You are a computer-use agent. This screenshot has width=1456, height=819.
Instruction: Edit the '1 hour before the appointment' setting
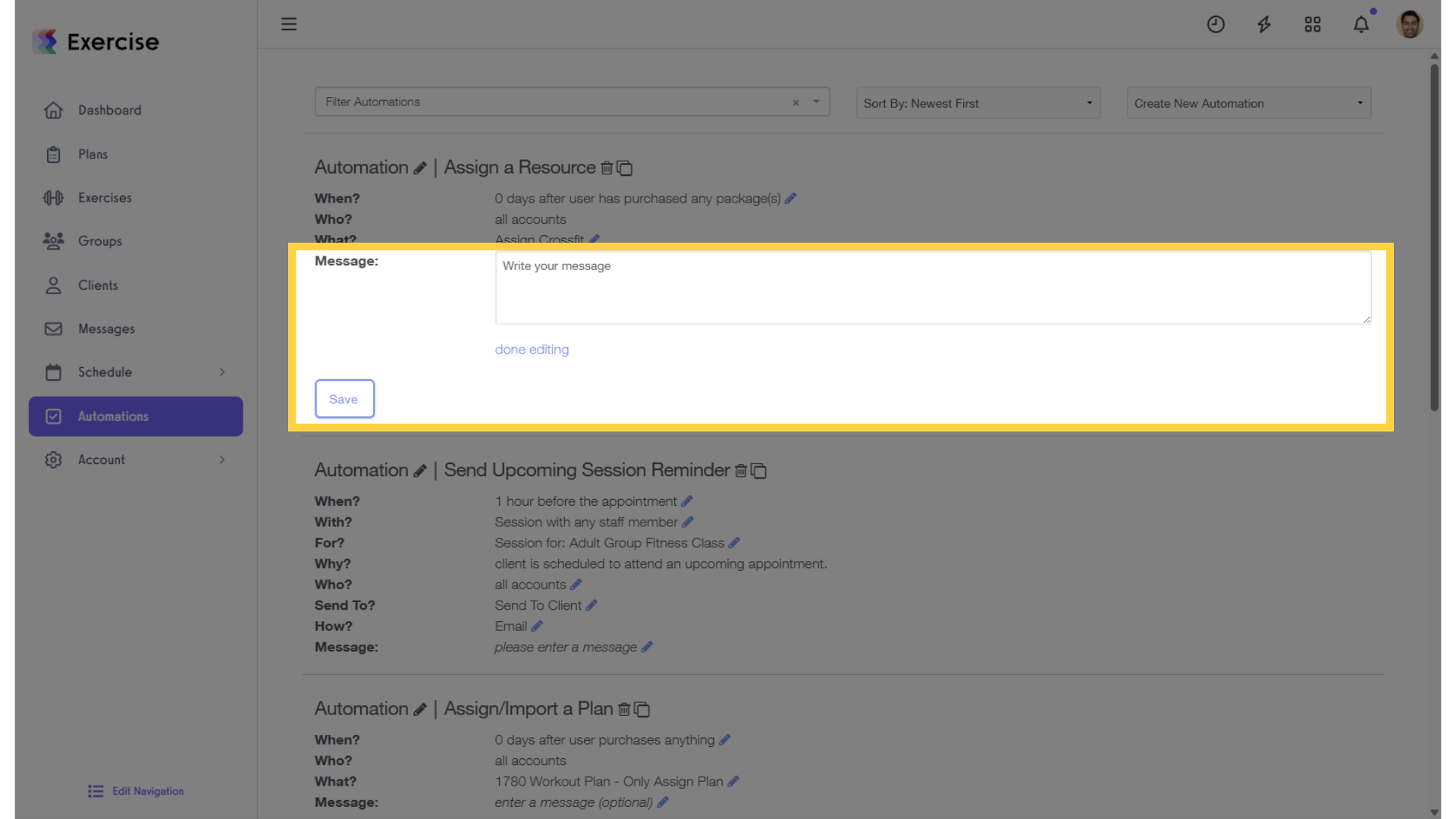click(687, 501)
